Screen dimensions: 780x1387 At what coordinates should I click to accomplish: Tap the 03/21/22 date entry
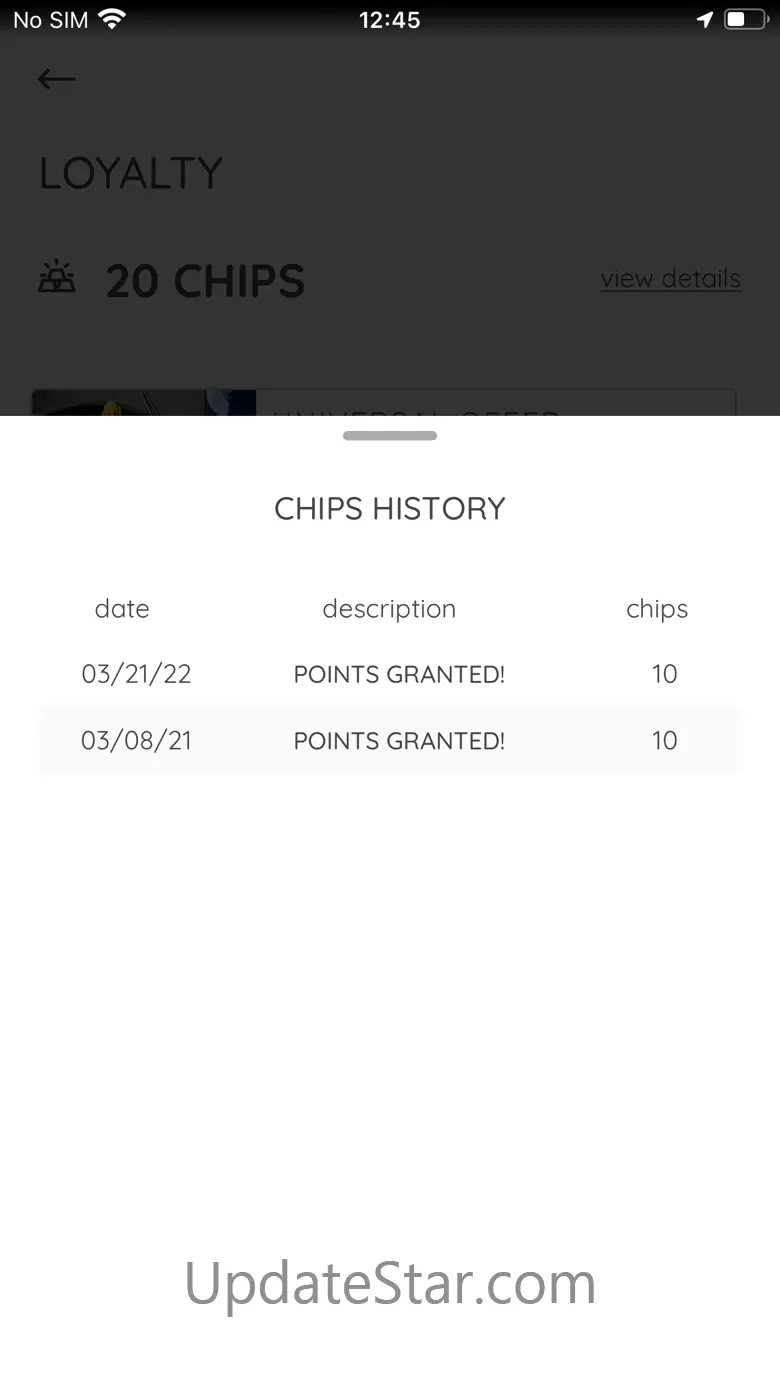pyautogui.click(x=136, y=674)
